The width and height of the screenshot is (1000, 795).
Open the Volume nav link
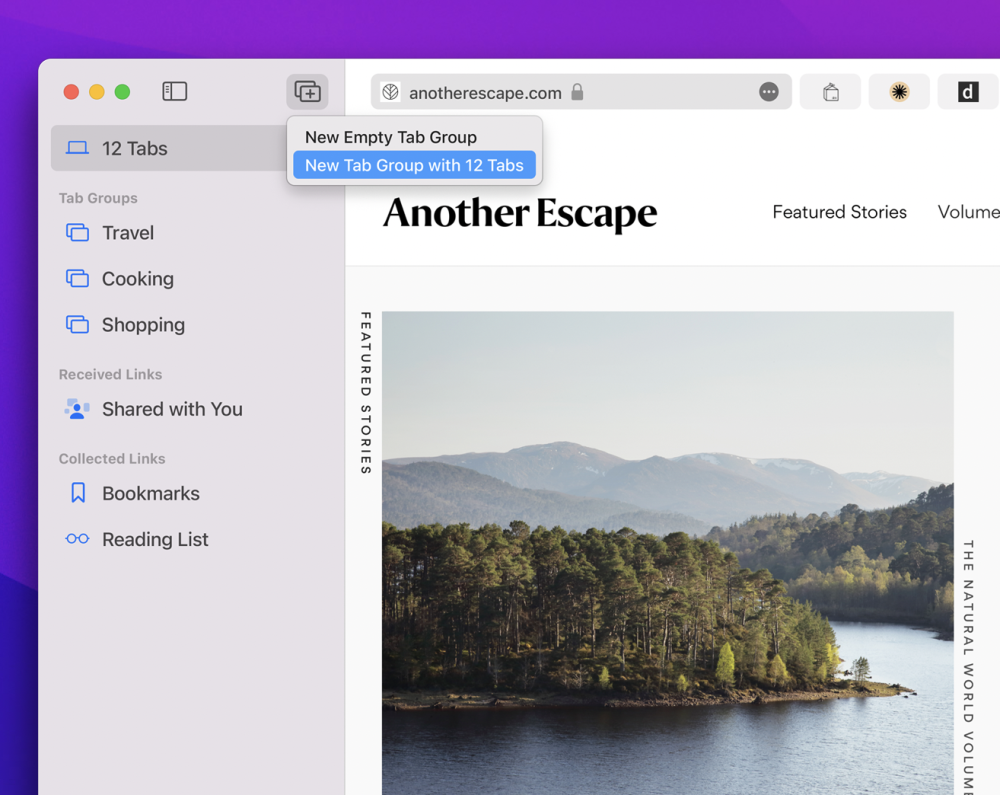click(968, 212)
